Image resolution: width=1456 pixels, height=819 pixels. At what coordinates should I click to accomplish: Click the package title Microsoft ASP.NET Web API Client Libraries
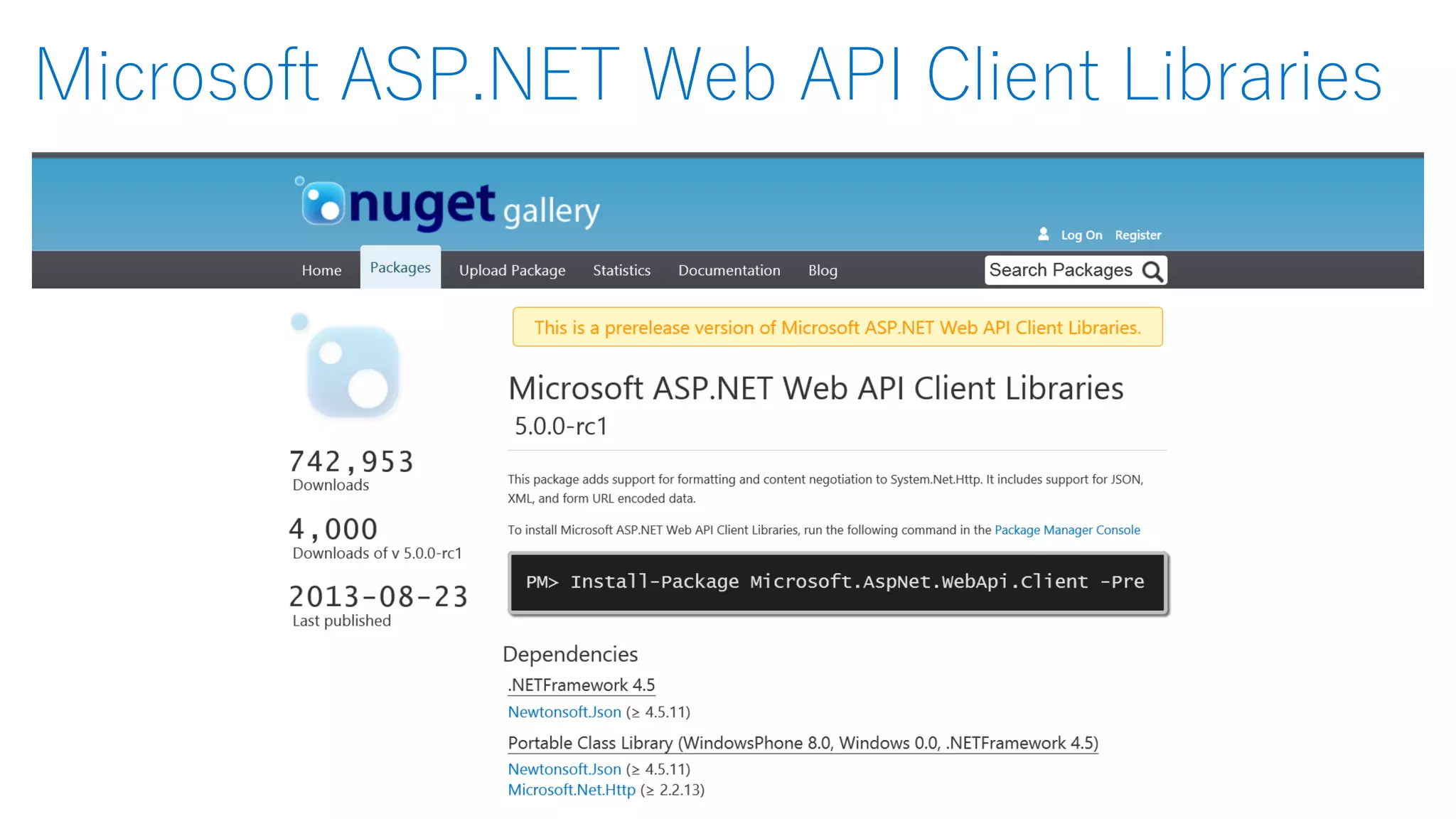[816, 388]
